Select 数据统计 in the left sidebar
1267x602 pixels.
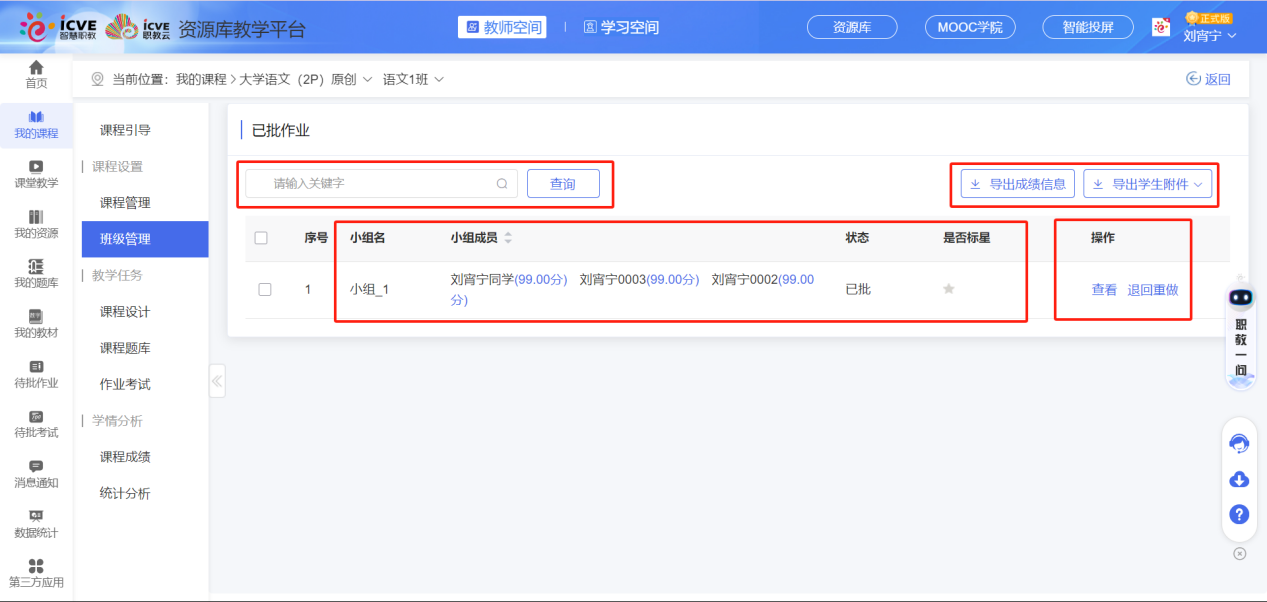point(36,522)
